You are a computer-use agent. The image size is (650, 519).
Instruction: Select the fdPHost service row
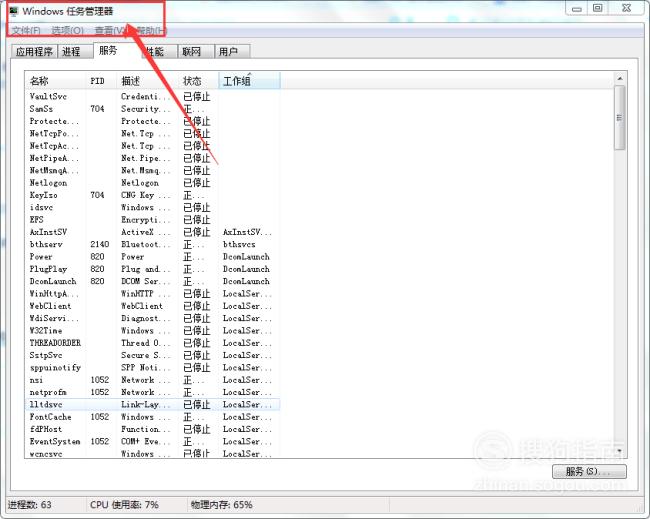(153, 429)
